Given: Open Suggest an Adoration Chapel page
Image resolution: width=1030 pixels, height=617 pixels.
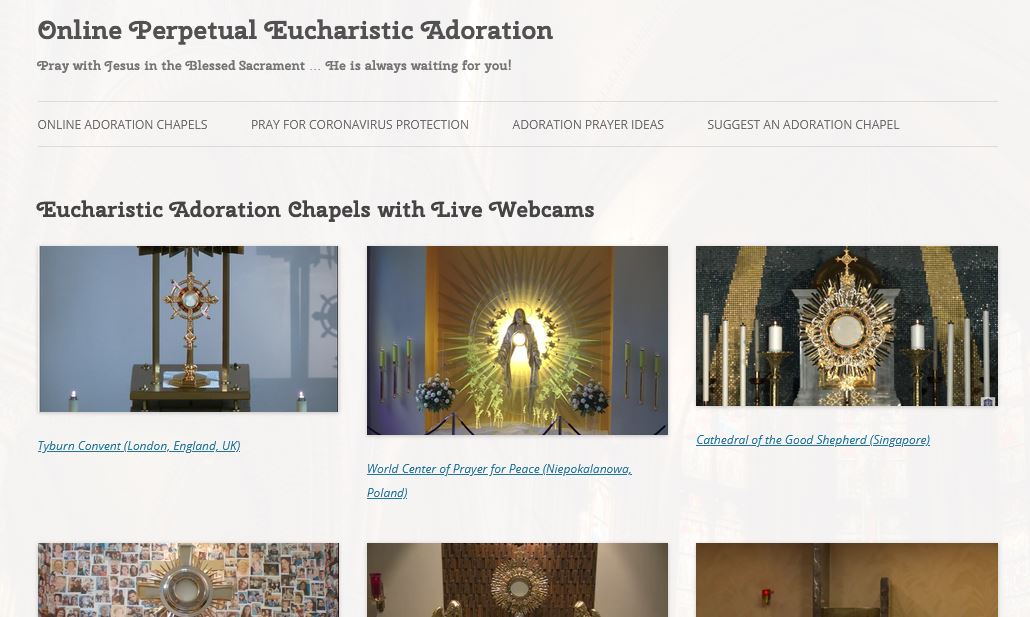Looking at the screenshot, I should pos(803,124).
